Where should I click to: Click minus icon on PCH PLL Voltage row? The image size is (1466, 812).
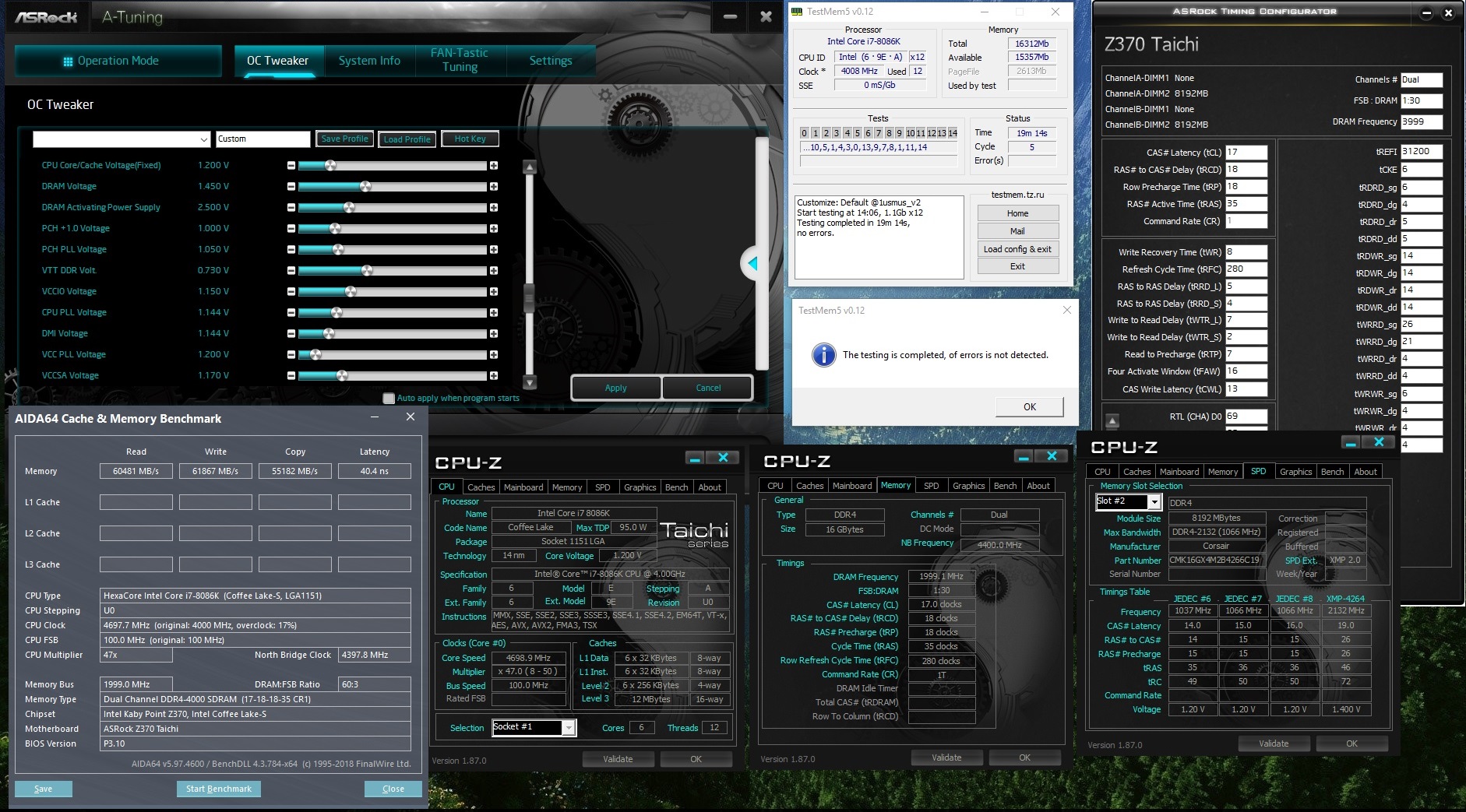tap(291, 250)
